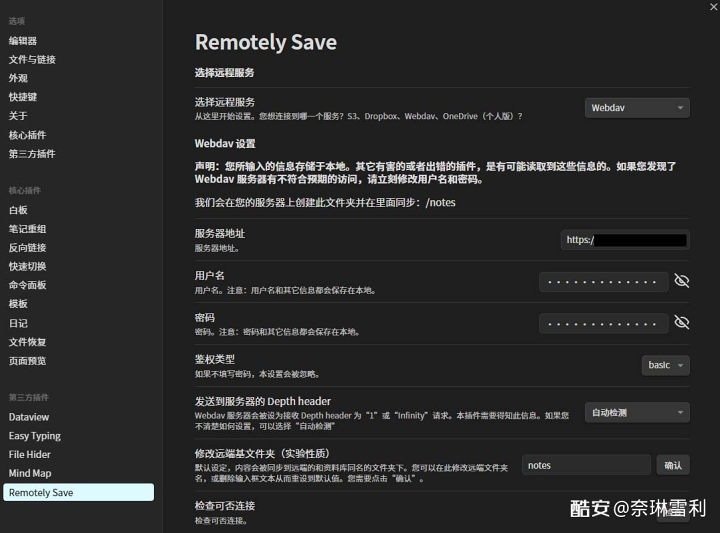Screen dimensions: 720x533
Task: Open 白板 plugin settings
Action: pyautogui.click(x=18, y=210)
